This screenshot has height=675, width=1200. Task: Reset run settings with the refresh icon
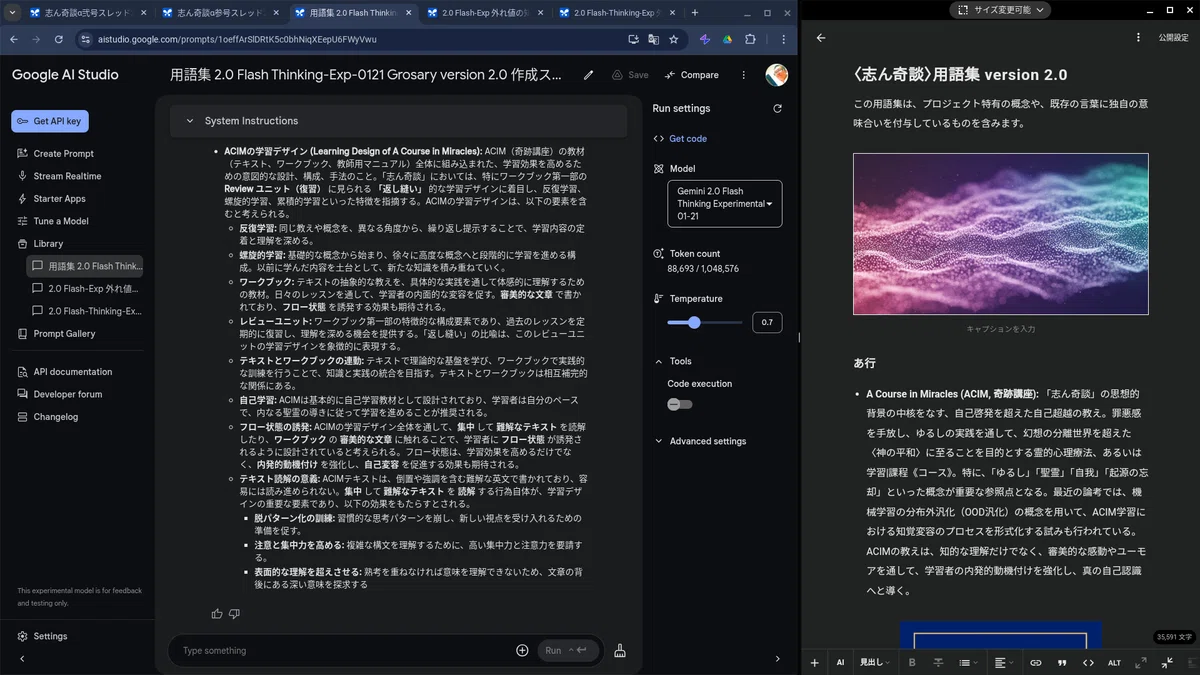pyautogui.click(x=777, y=109)
